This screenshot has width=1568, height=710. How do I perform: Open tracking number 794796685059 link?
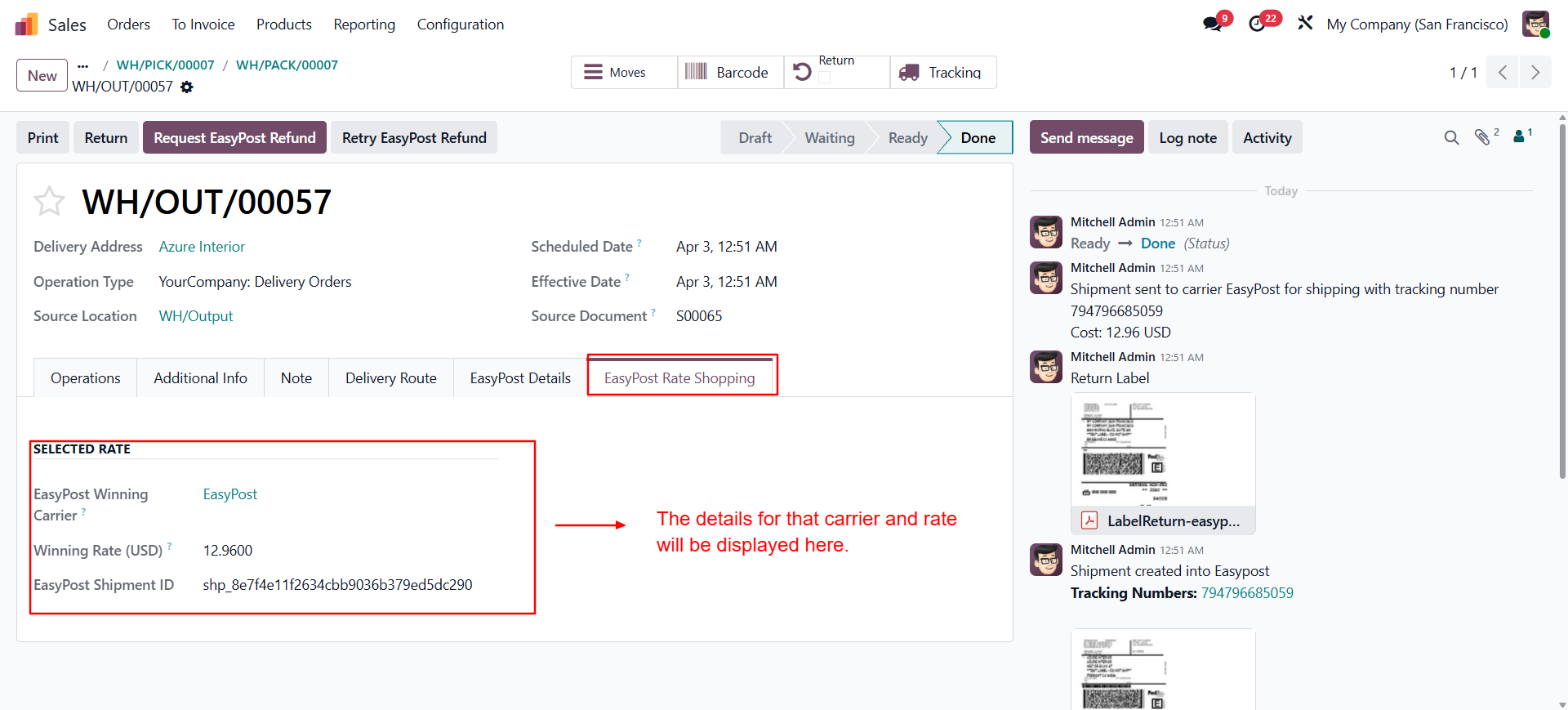[1247, 593]
